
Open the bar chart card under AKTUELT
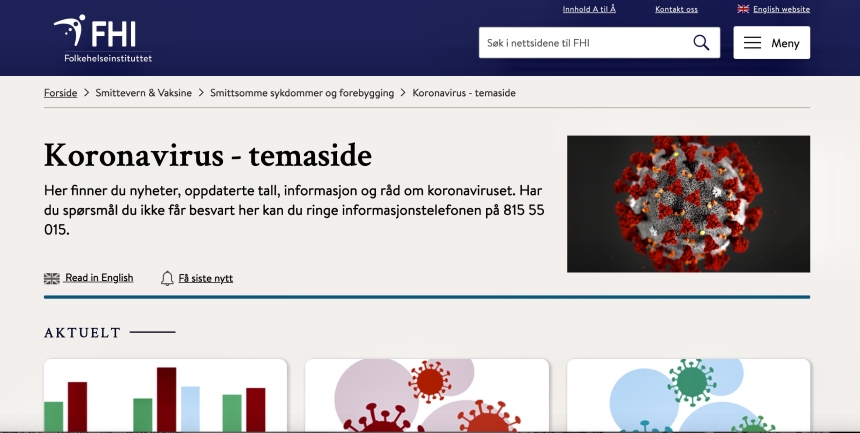pyautogui.click(x=165, y=395)
